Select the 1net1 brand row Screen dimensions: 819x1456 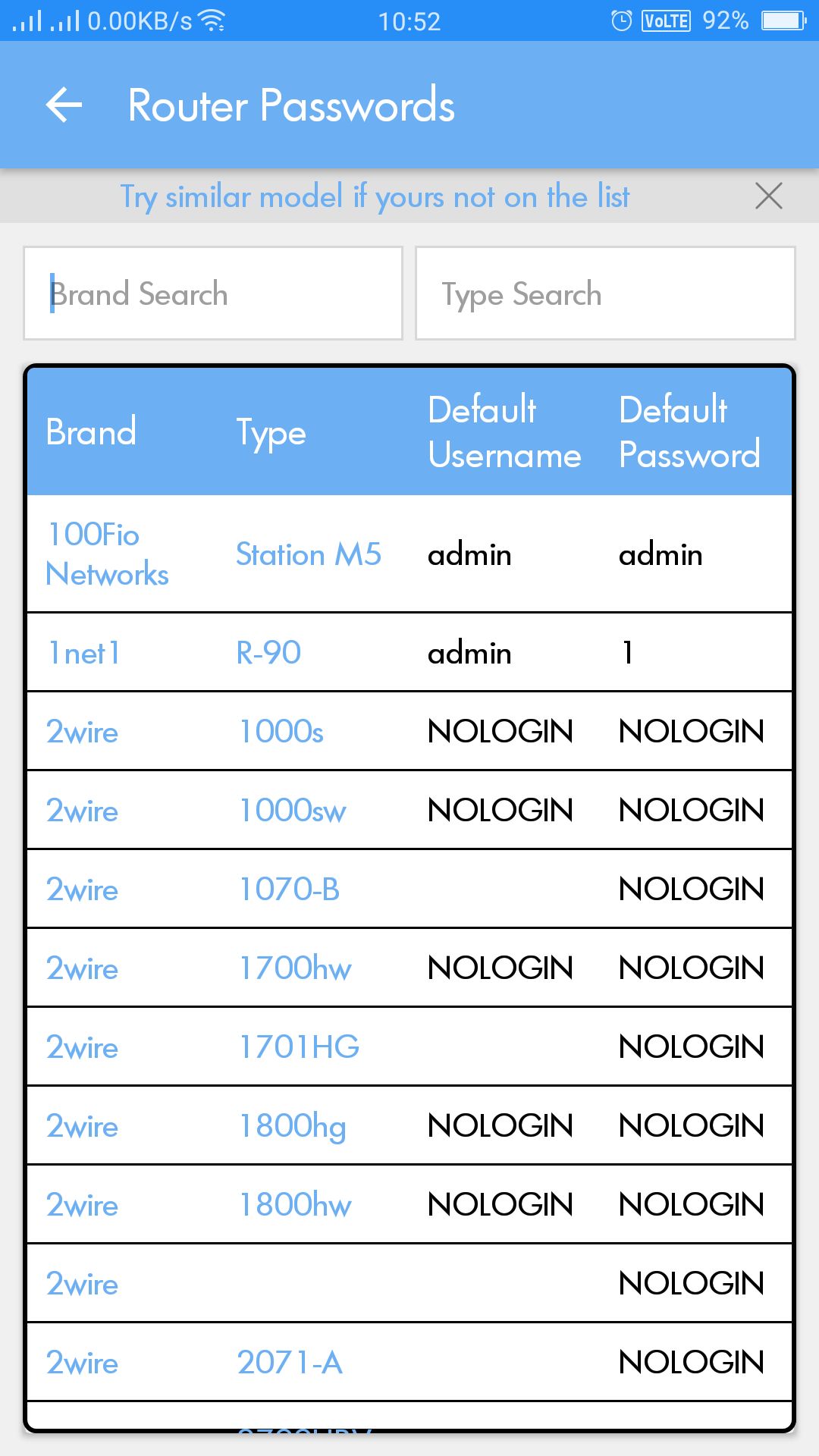tap(83, 653)
